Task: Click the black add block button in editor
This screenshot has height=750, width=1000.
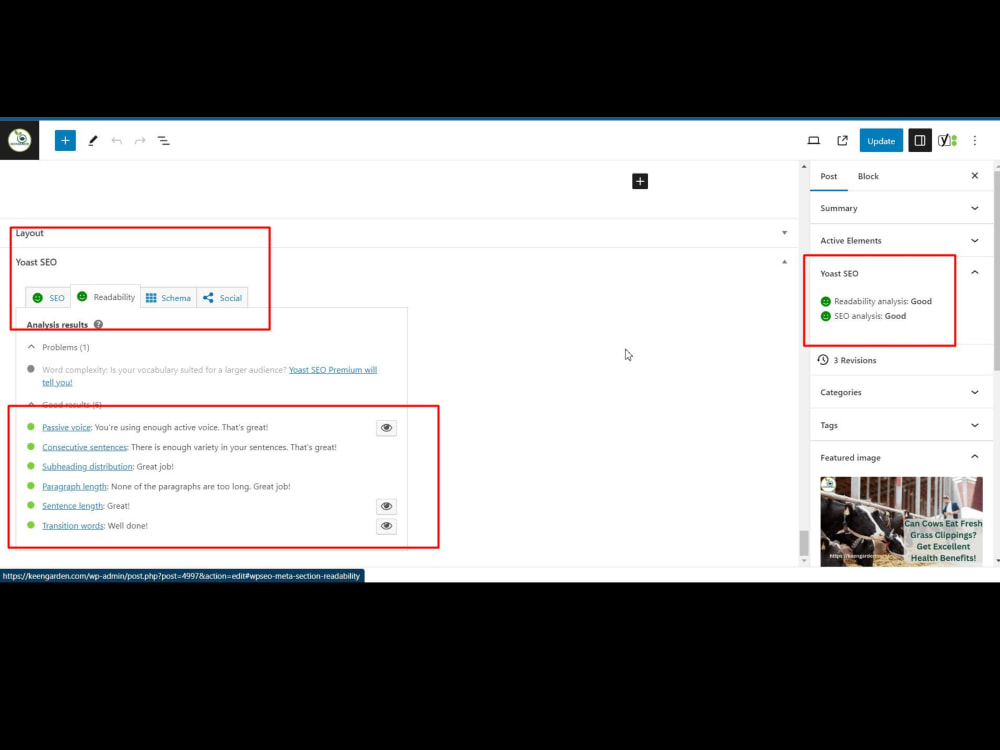Action: (640, 181)
